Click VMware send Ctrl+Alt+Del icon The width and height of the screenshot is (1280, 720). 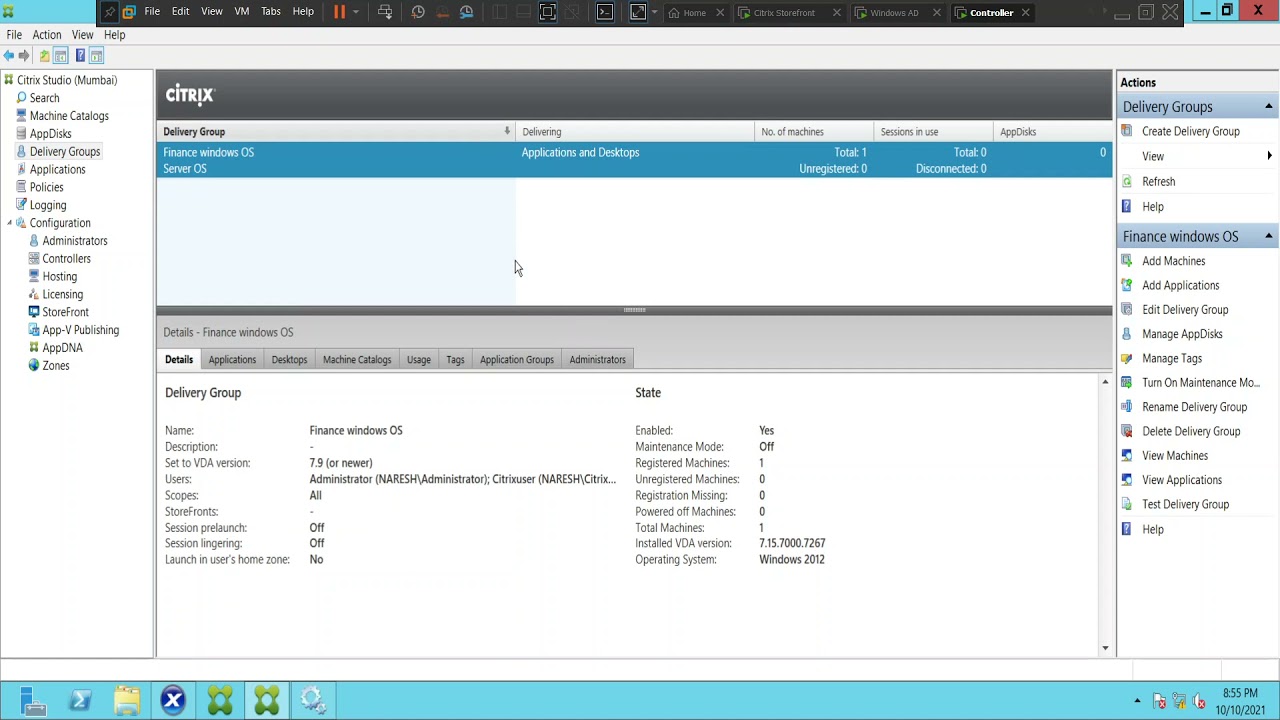coord(385,12)
